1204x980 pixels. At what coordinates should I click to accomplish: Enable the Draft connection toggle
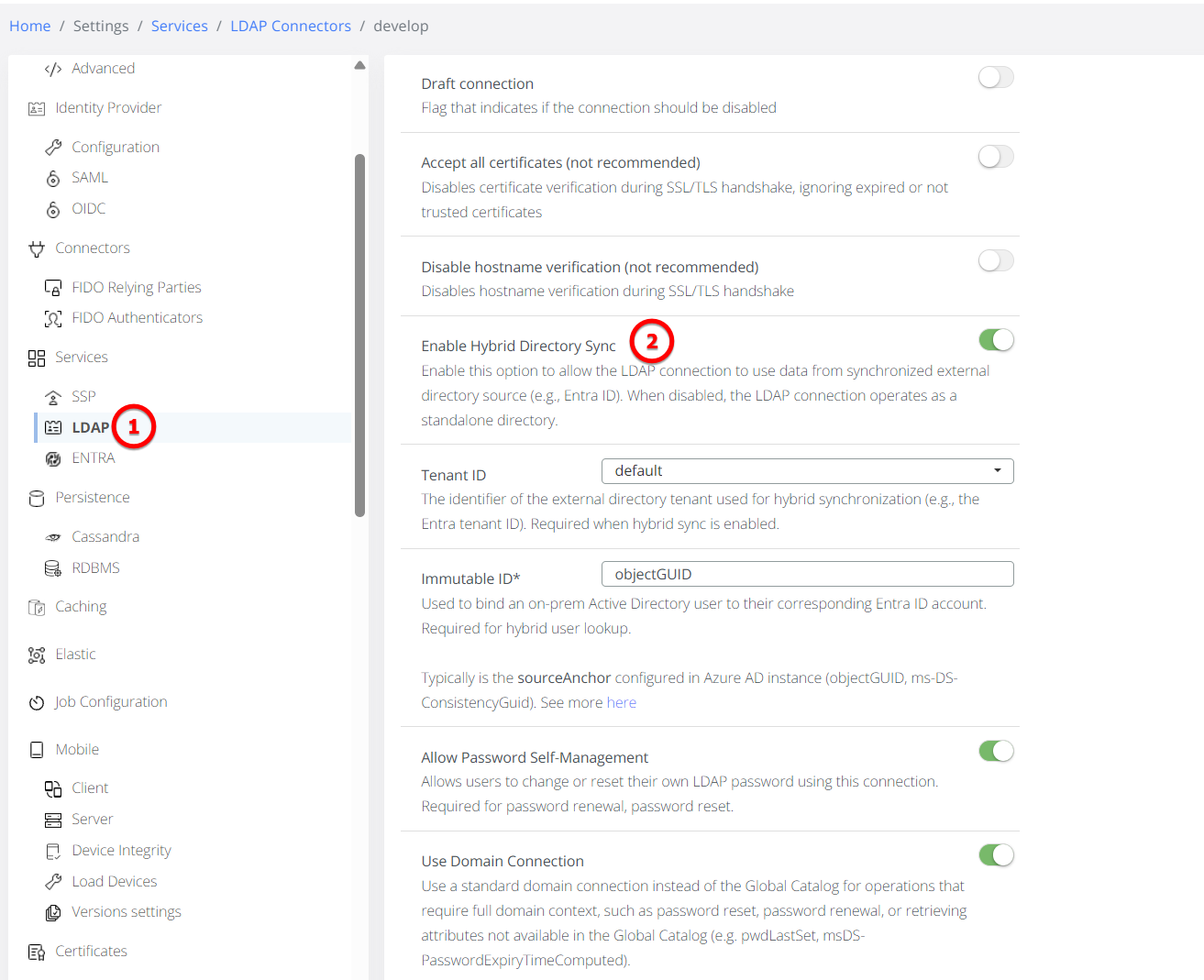coord(996,77)
